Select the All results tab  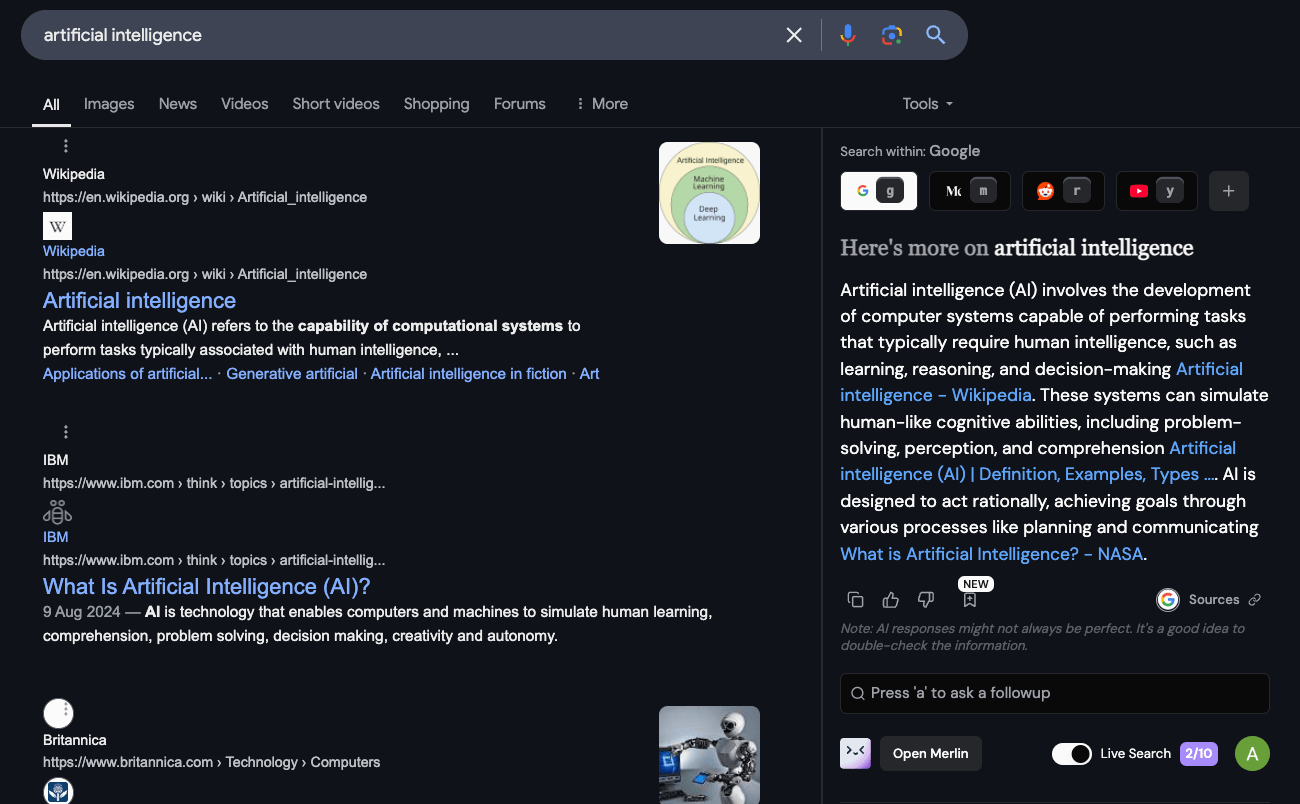tap(51, 104)
